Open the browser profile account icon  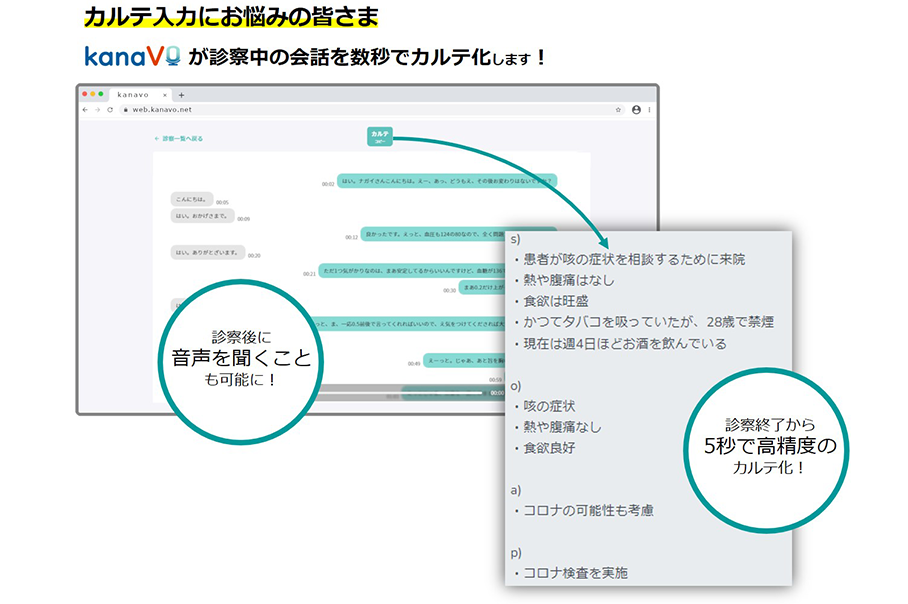[636, 109]
